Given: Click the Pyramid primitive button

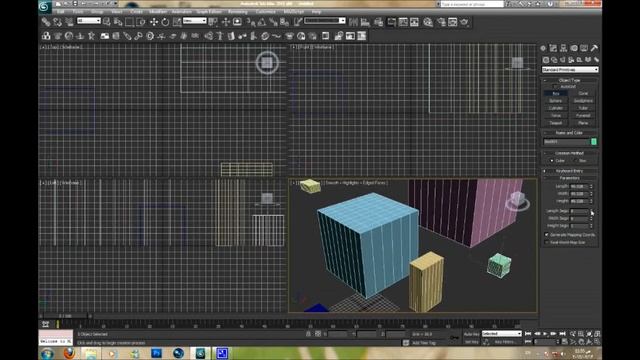Looking at the screenshot, I should coord(583,116).
